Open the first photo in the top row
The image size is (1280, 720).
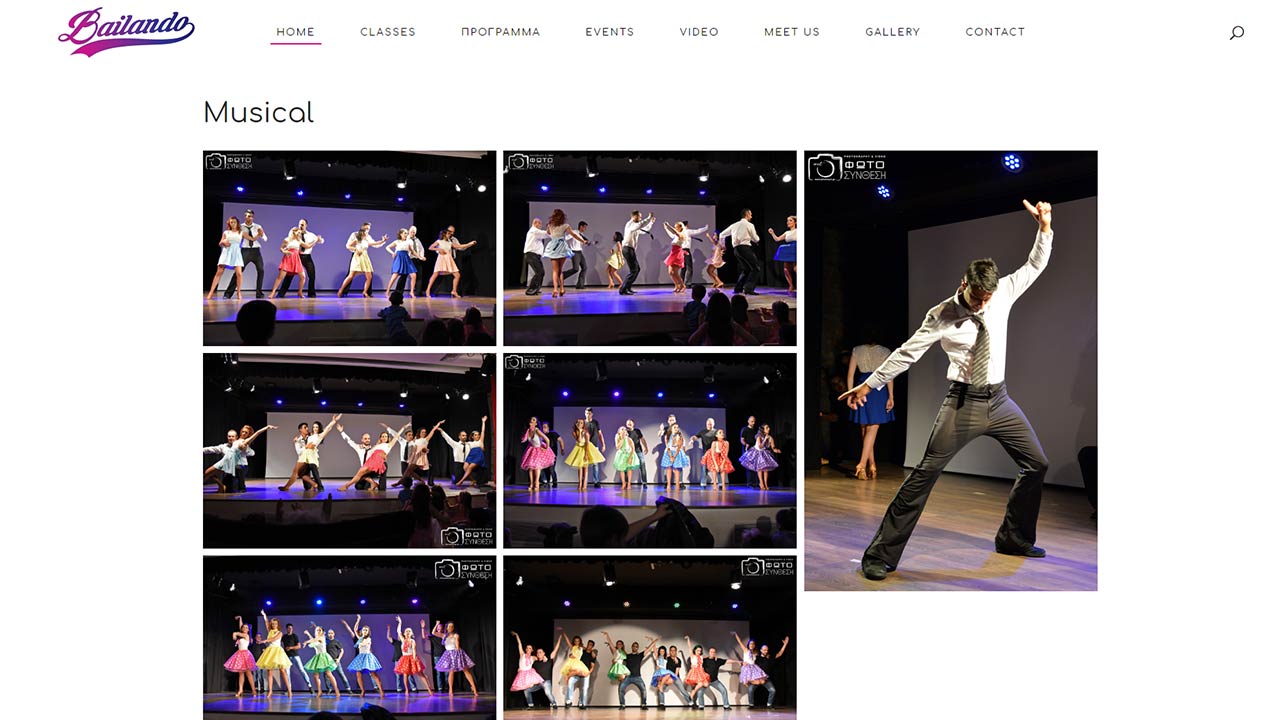349,248
